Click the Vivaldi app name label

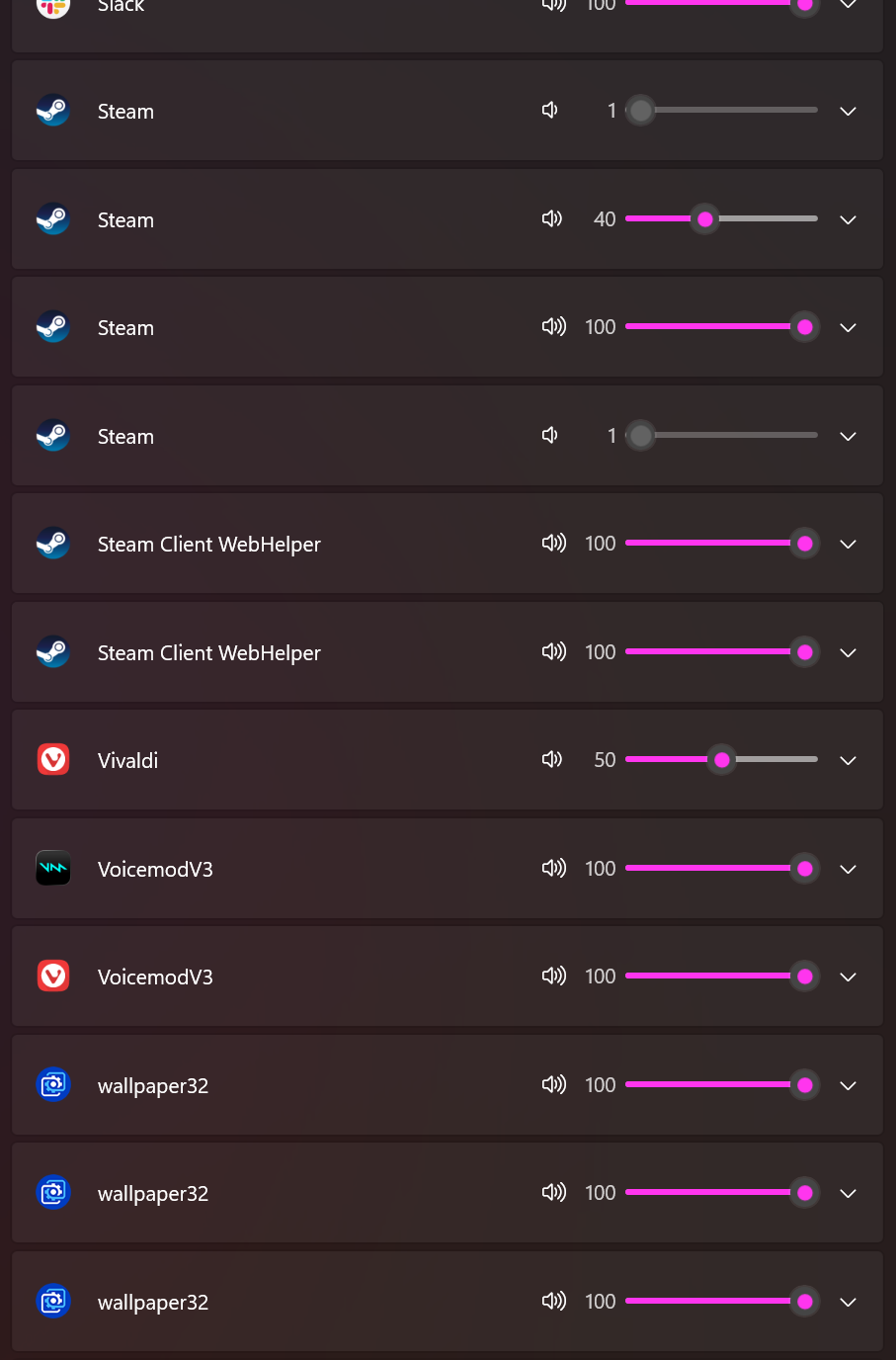tap(127, 760)
